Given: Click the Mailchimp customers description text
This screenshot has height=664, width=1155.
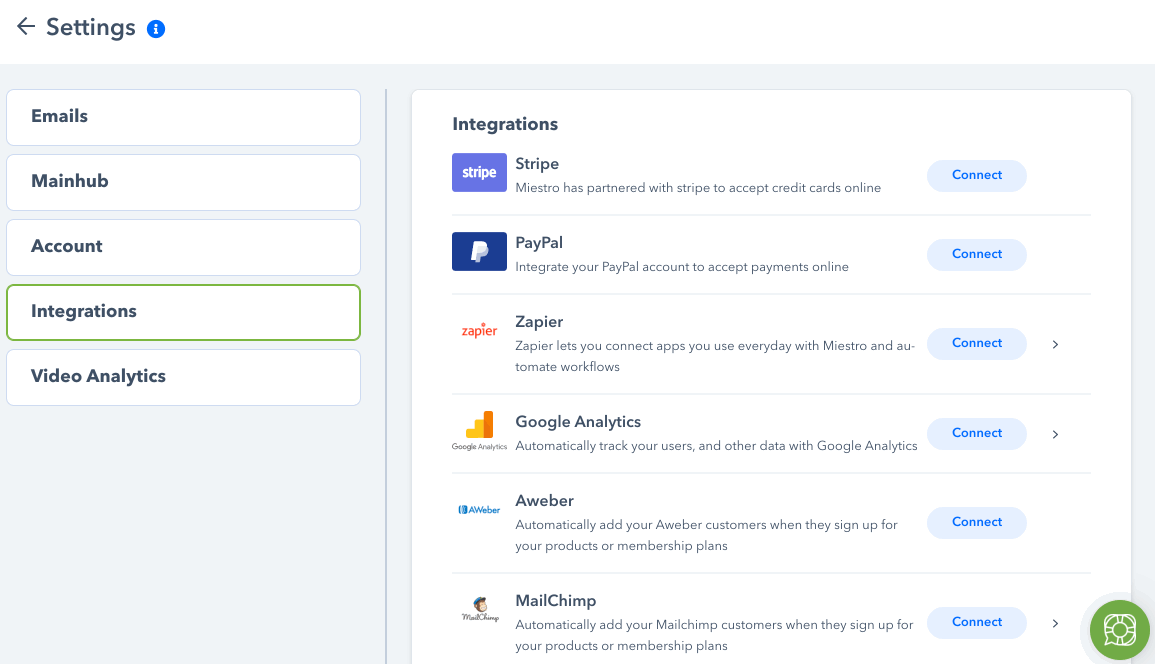Looking at the screenshot, I should [714, 635].
